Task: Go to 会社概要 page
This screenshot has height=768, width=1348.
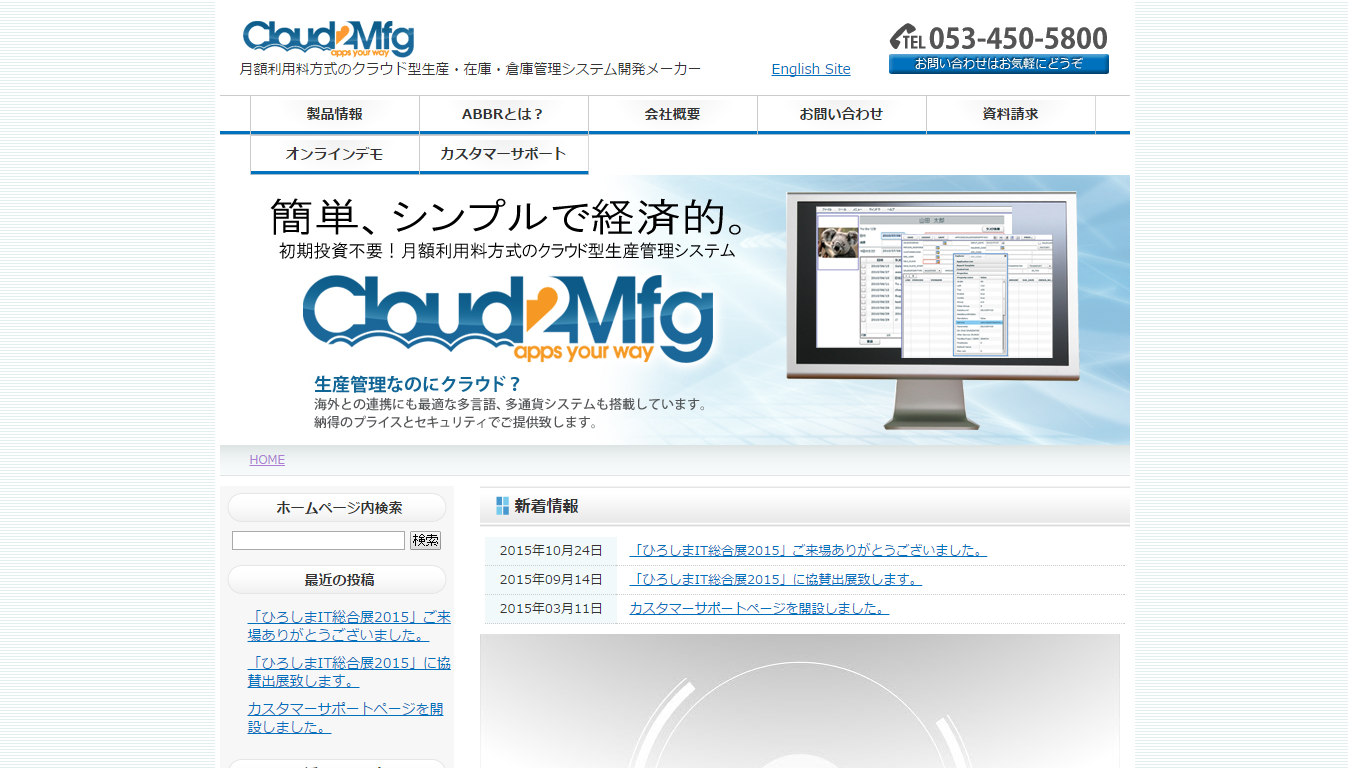Action: [x=672, y=114]
